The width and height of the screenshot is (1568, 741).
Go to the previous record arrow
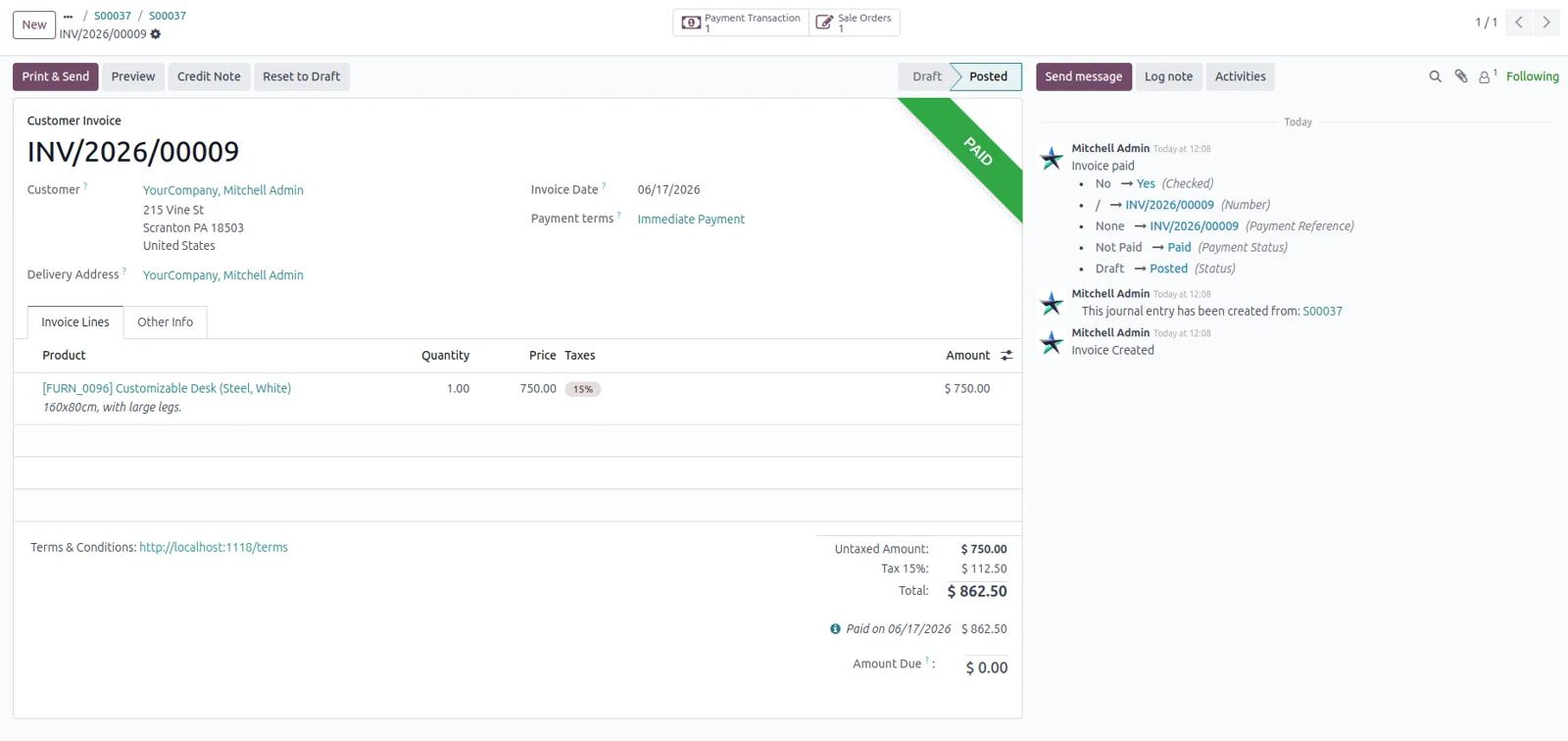1519,23
